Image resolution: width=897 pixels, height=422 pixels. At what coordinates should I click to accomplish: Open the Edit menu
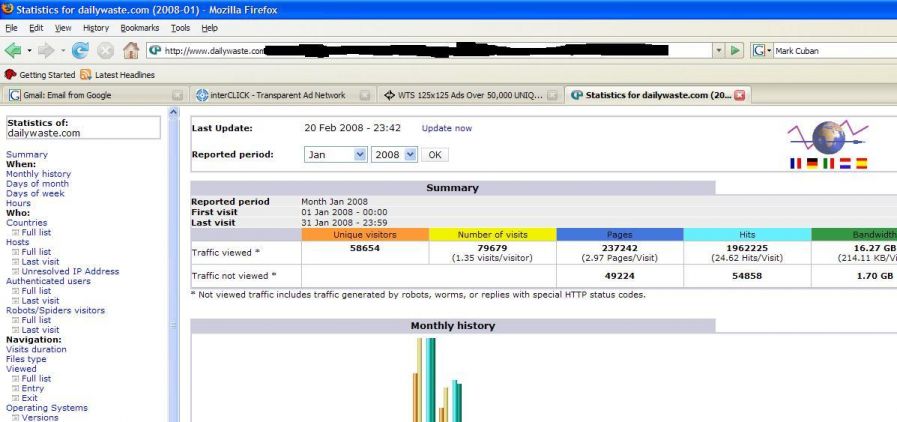[36, 27]
